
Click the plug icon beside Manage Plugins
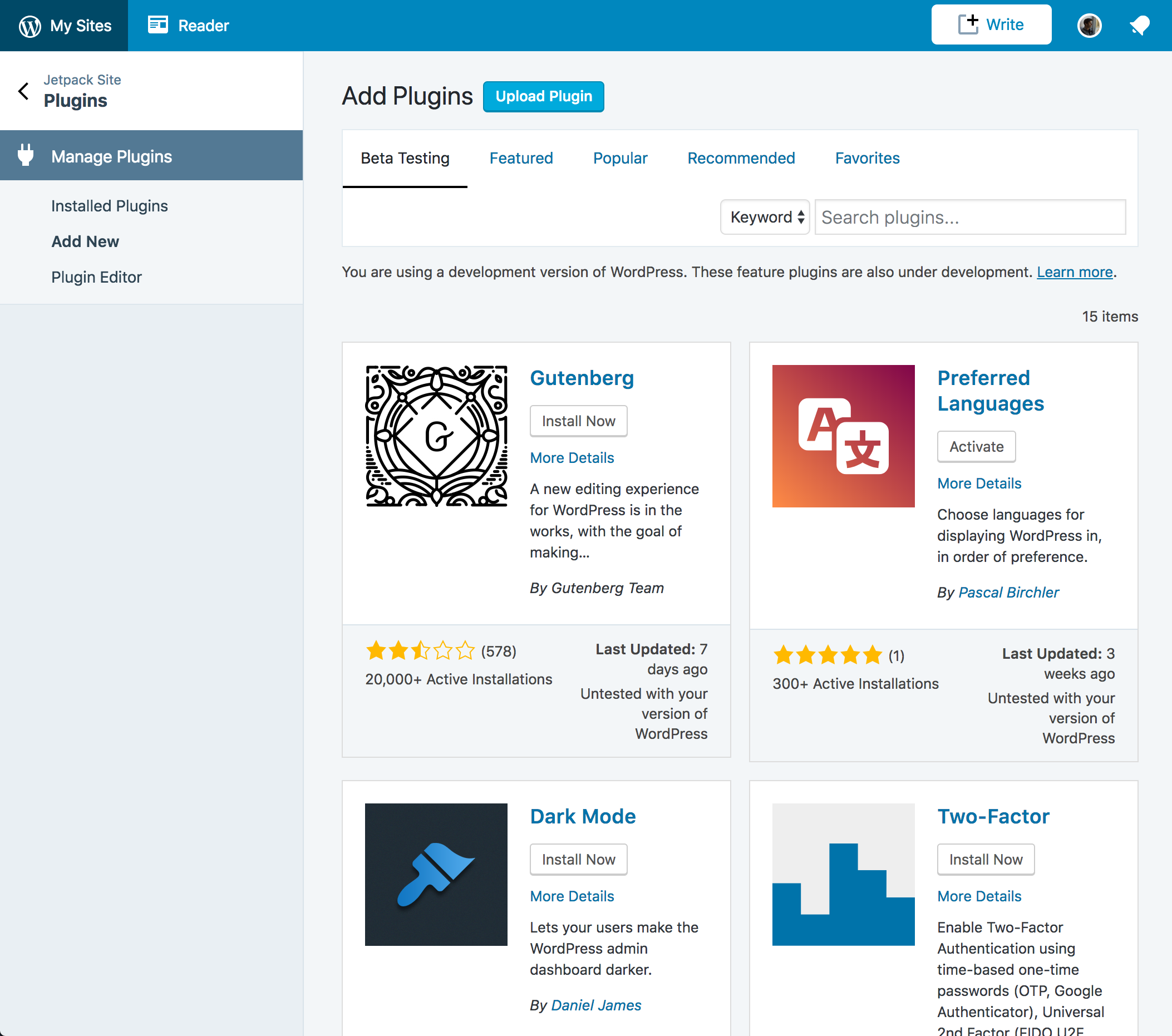coord(25,155)
